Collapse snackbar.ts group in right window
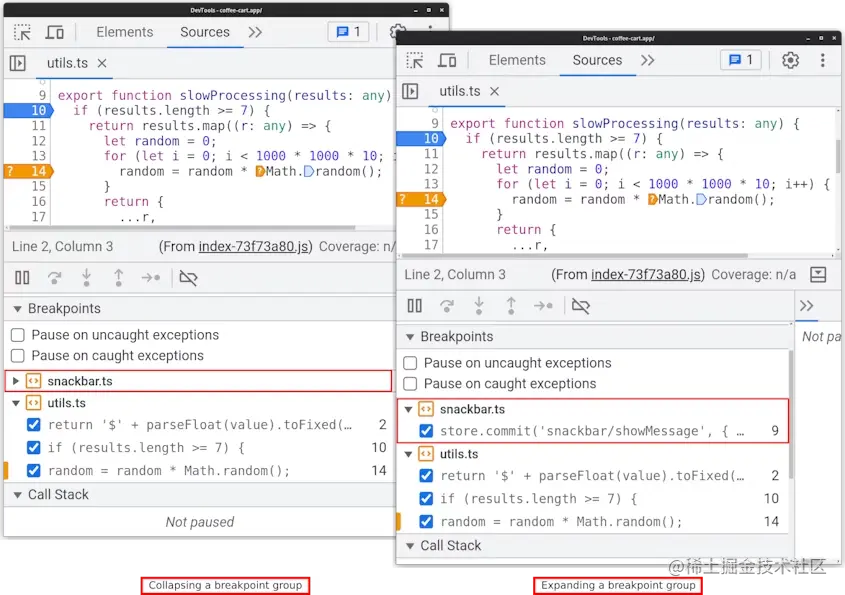The height and width of the screenshot is (595, 845). [408, 410]
